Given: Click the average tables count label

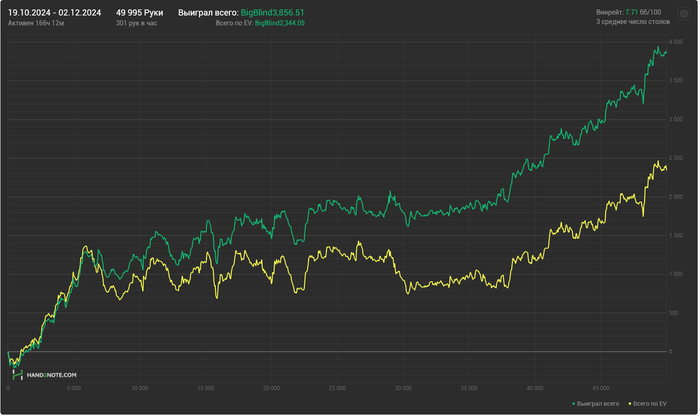Looking at the screenshot, I should pyautogui.click(x=634, y=22).
